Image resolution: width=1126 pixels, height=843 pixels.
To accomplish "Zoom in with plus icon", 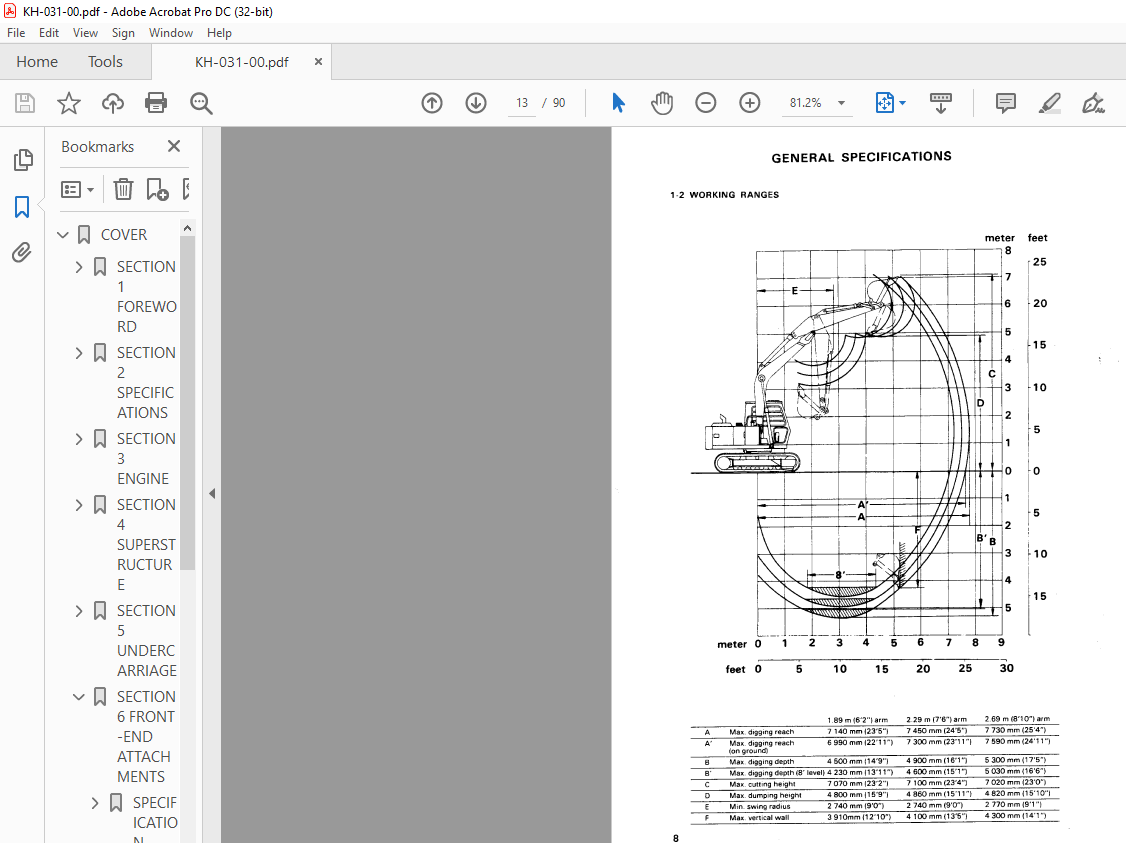I will (750, 103).
